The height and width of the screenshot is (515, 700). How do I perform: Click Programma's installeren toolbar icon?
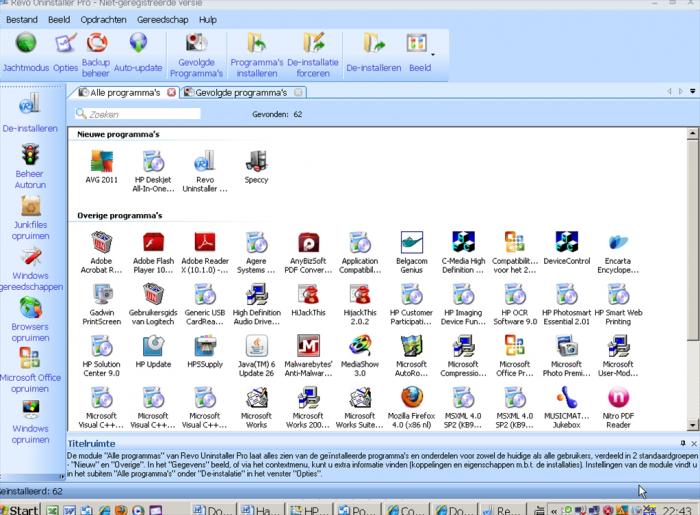[x=257, y=55]
